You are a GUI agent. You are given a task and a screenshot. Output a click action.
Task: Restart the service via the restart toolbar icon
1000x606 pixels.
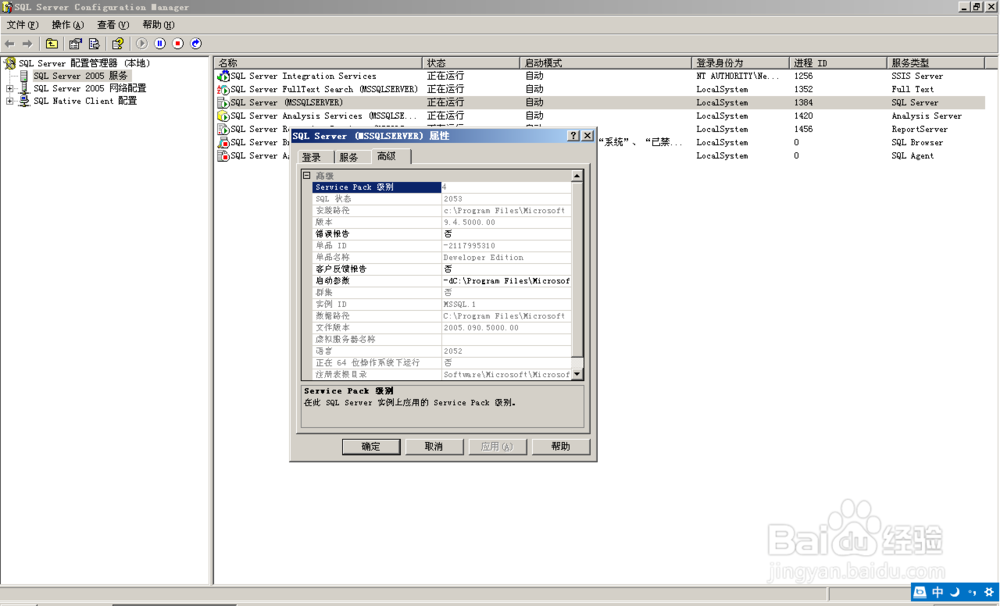(x=196, y=44)
